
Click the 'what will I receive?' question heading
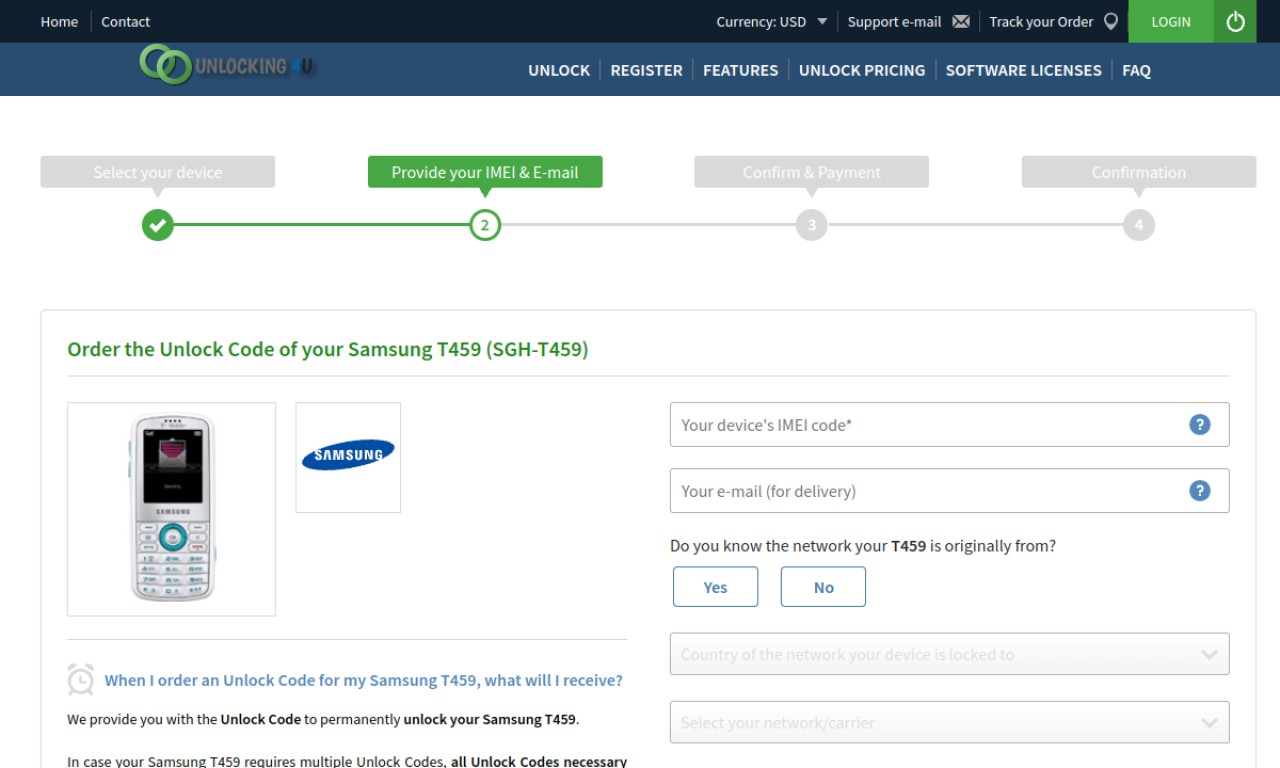click(x=363, y=680)
